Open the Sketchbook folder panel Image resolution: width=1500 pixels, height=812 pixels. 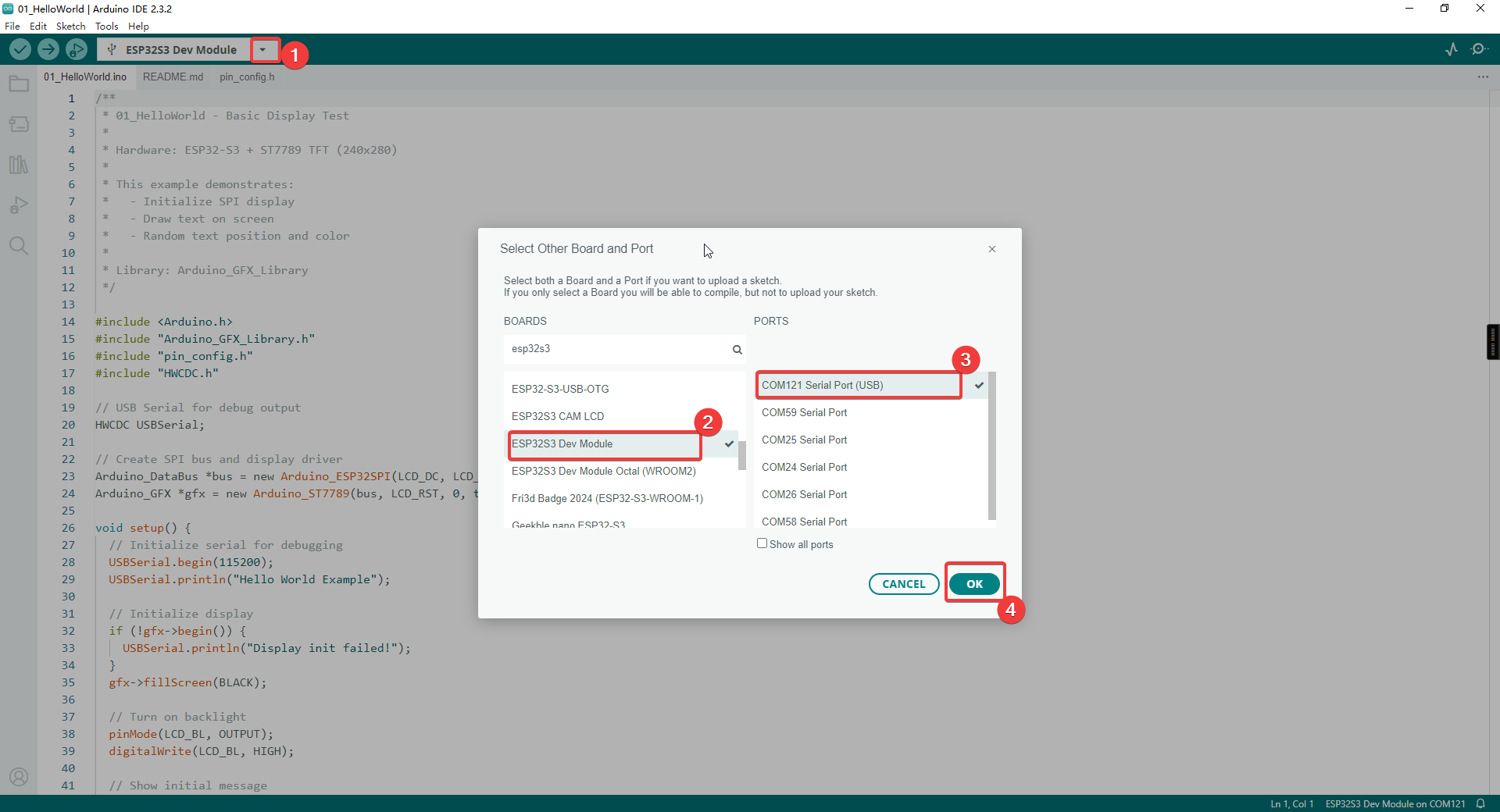click(x=19, y=84)
